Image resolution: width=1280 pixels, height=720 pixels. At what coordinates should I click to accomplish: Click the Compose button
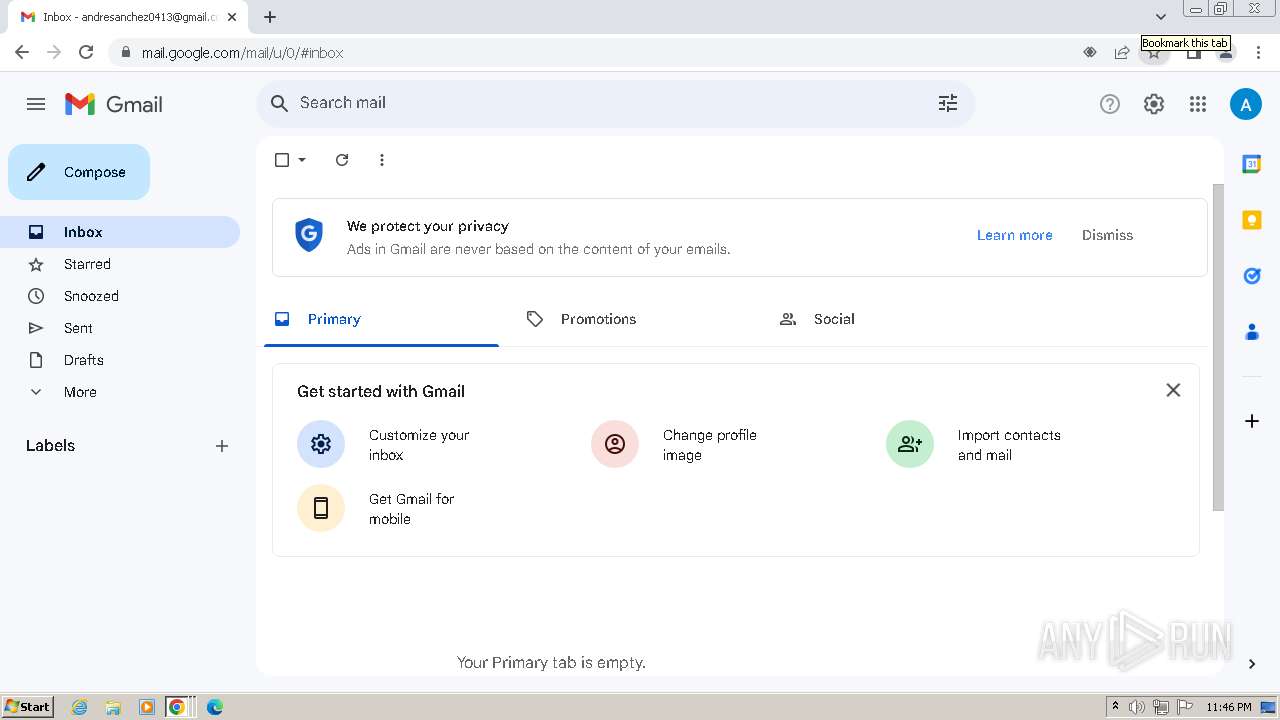pos(79,172)
